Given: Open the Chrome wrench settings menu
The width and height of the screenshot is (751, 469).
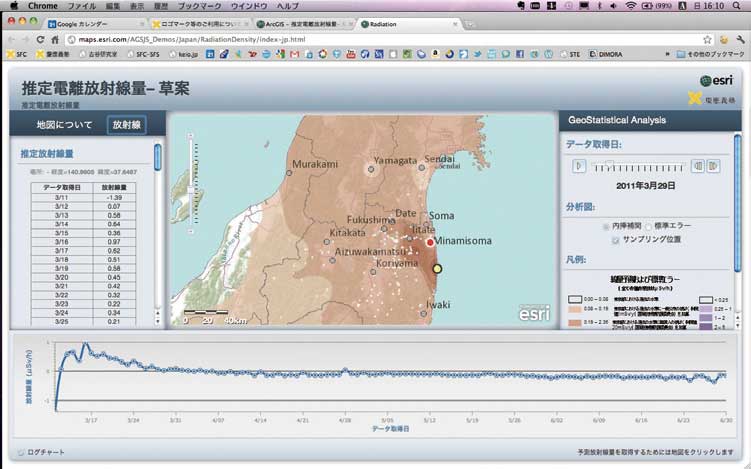Looking at the screenshot, I should 739,38.
